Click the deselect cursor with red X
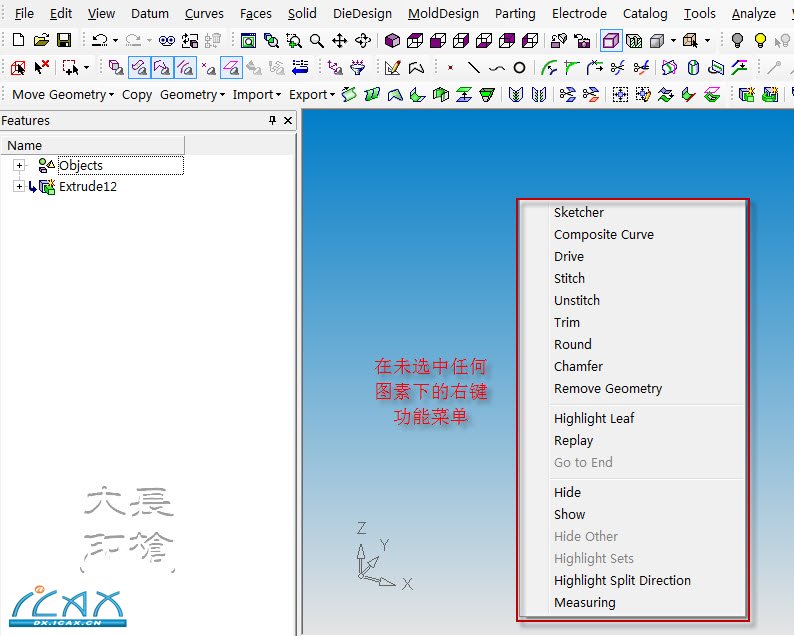 (42, 67)
